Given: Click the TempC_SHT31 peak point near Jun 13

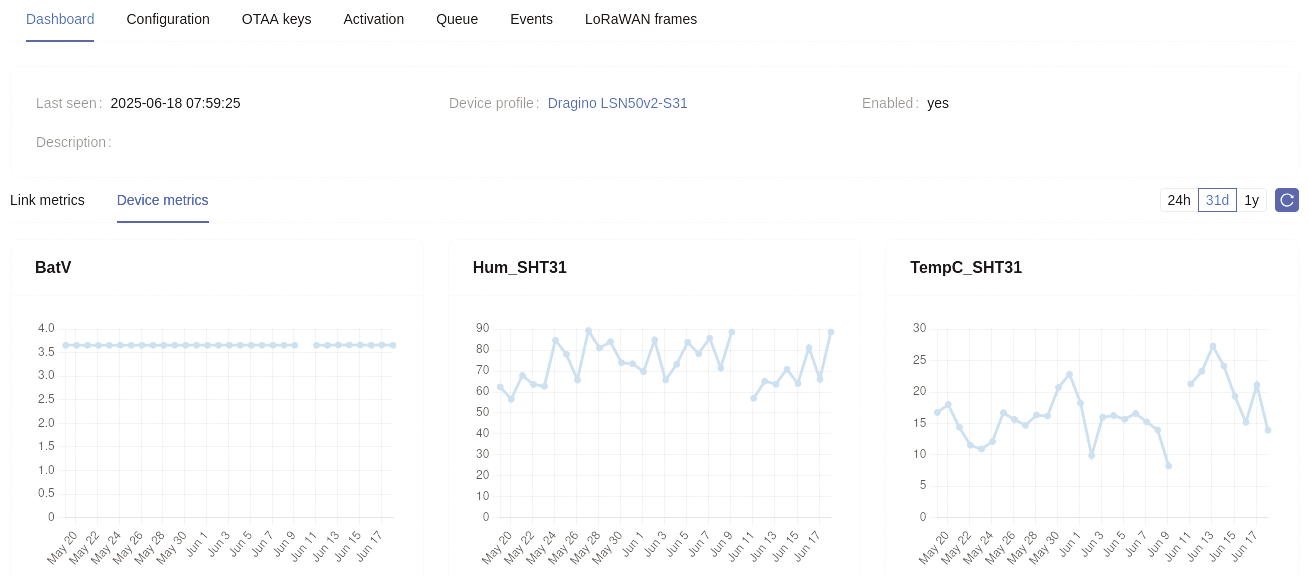Looking at the screenshot, I should [1212, 346].
